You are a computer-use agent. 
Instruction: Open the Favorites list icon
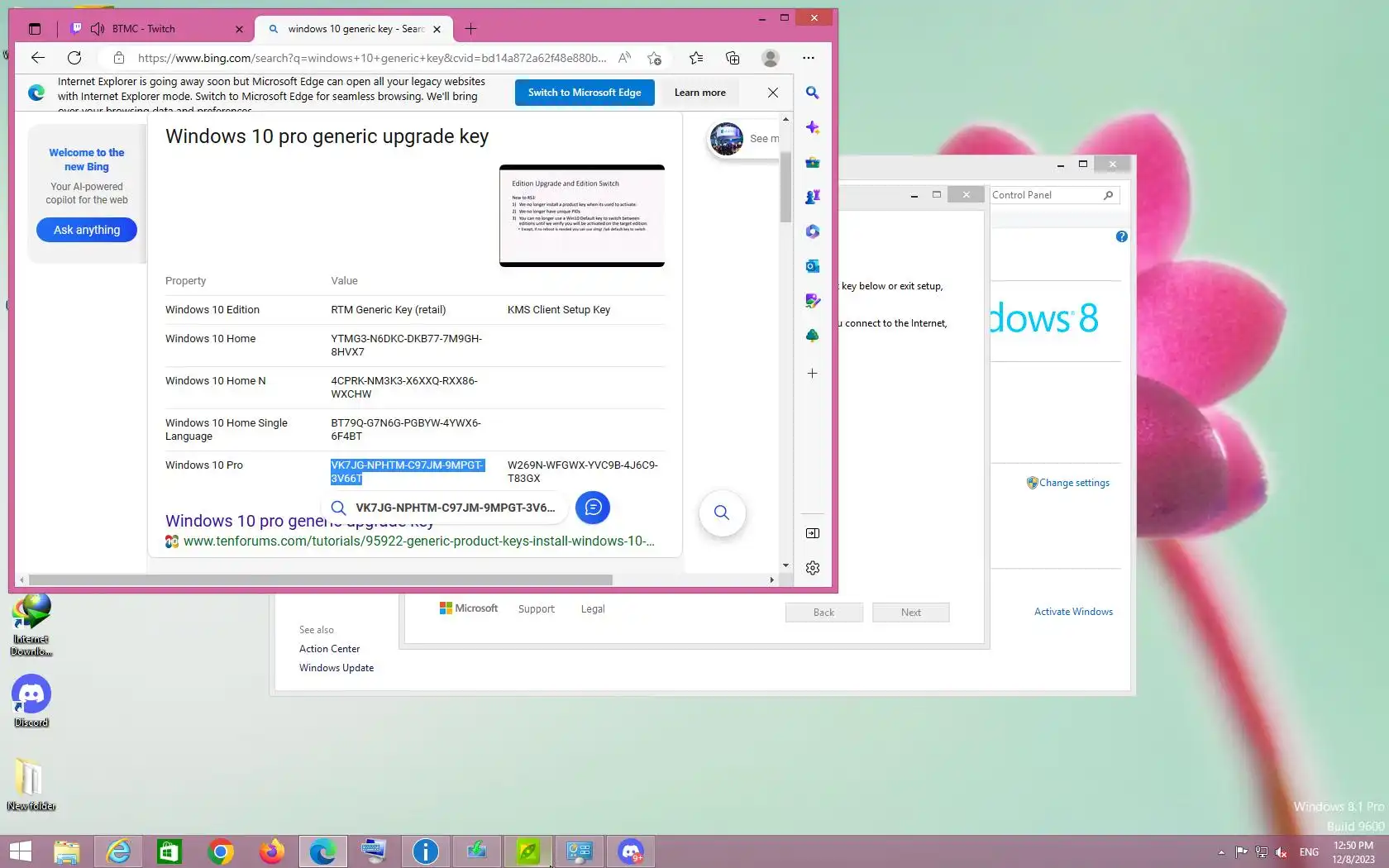tap(696, 58)
